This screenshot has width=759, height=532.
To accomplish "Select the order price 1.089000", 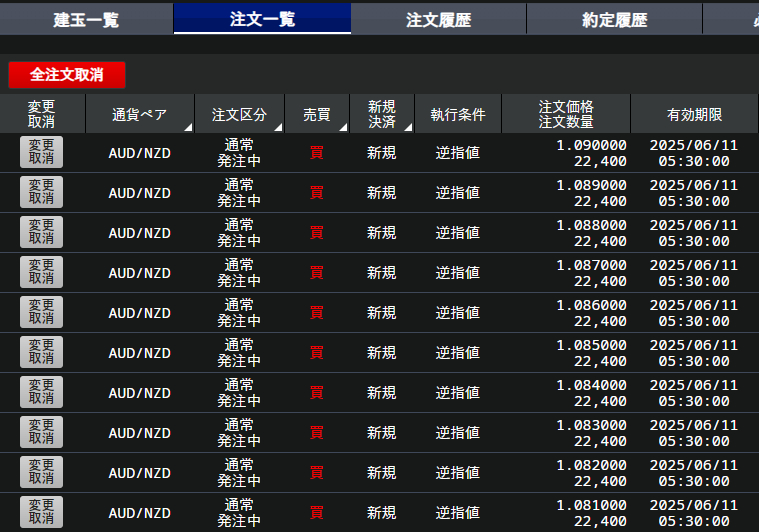I will pos(592,185).
